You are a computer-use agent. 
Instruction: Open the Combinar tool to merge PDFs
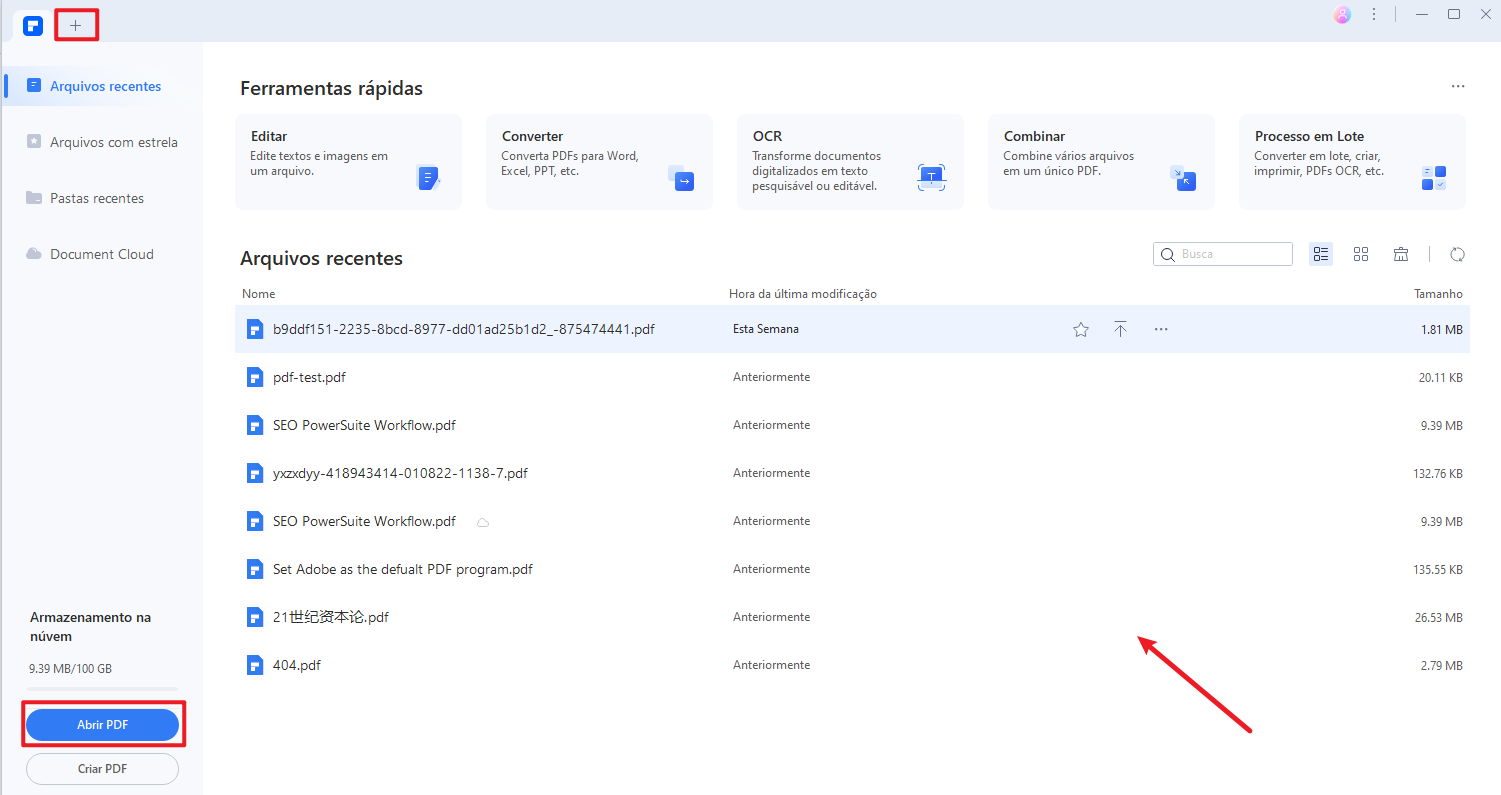click(x=1100, y=161)
